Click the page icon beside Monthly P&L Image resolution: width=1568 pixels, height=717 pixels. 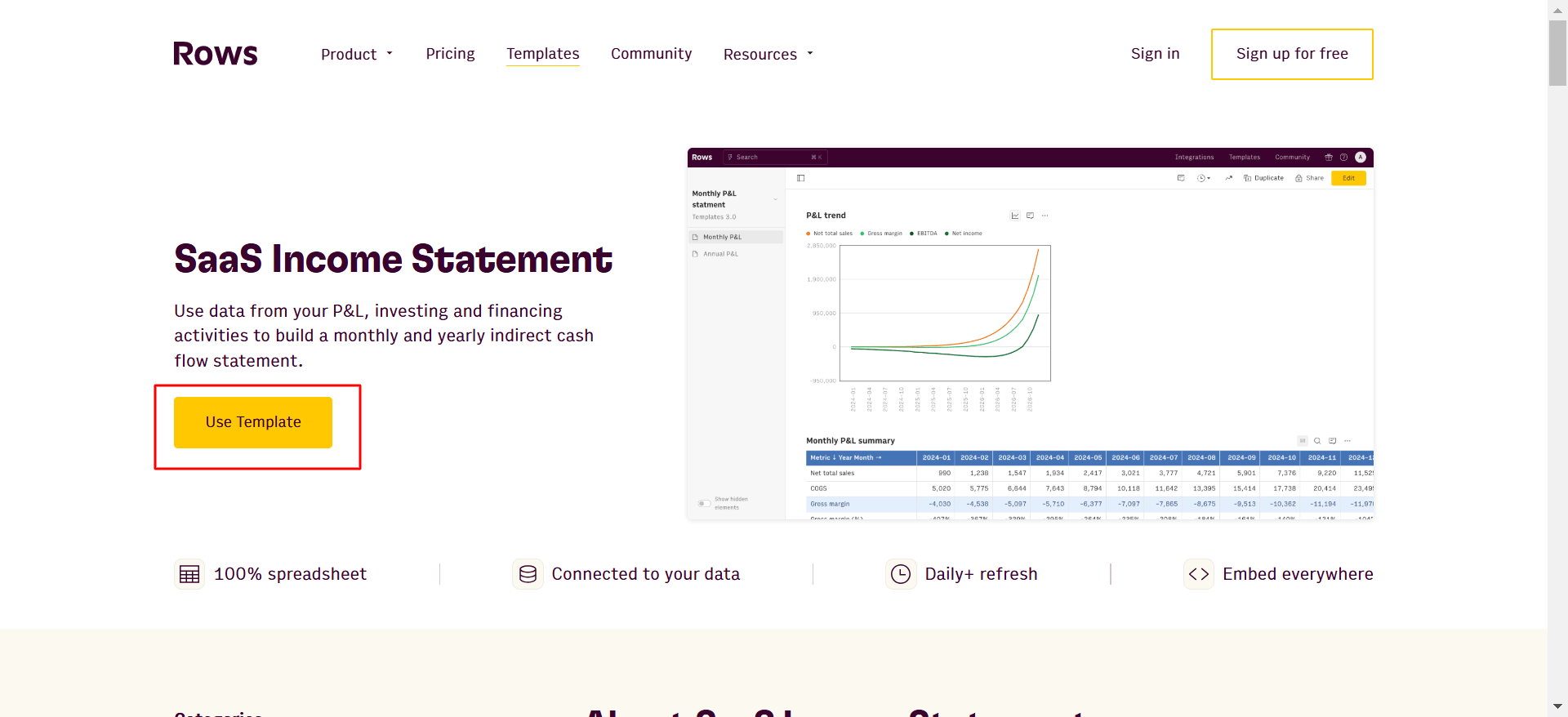696,237
